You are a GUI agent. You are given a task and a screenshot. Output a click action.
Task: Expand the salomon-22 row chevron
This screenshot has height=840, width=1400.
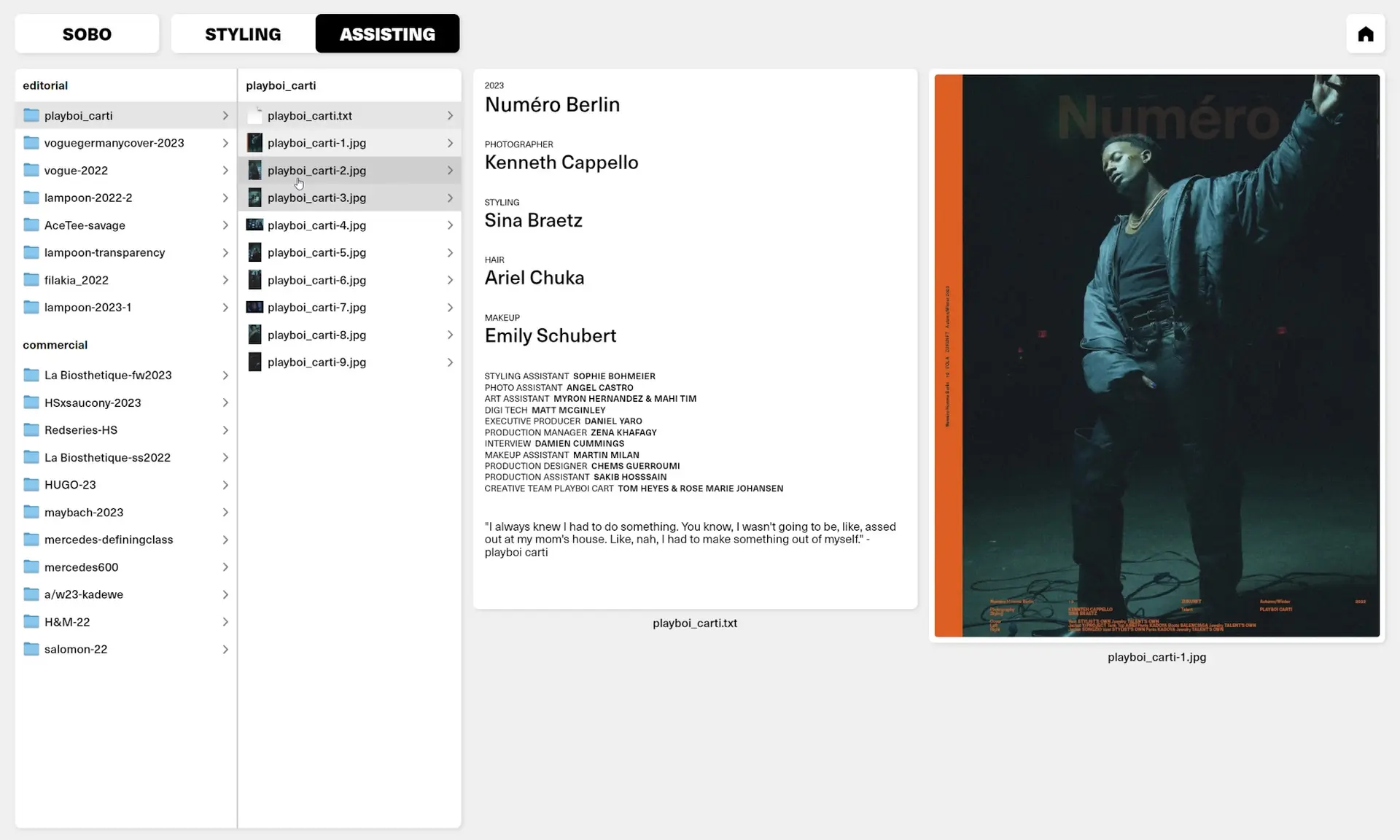tap(225, 649)
